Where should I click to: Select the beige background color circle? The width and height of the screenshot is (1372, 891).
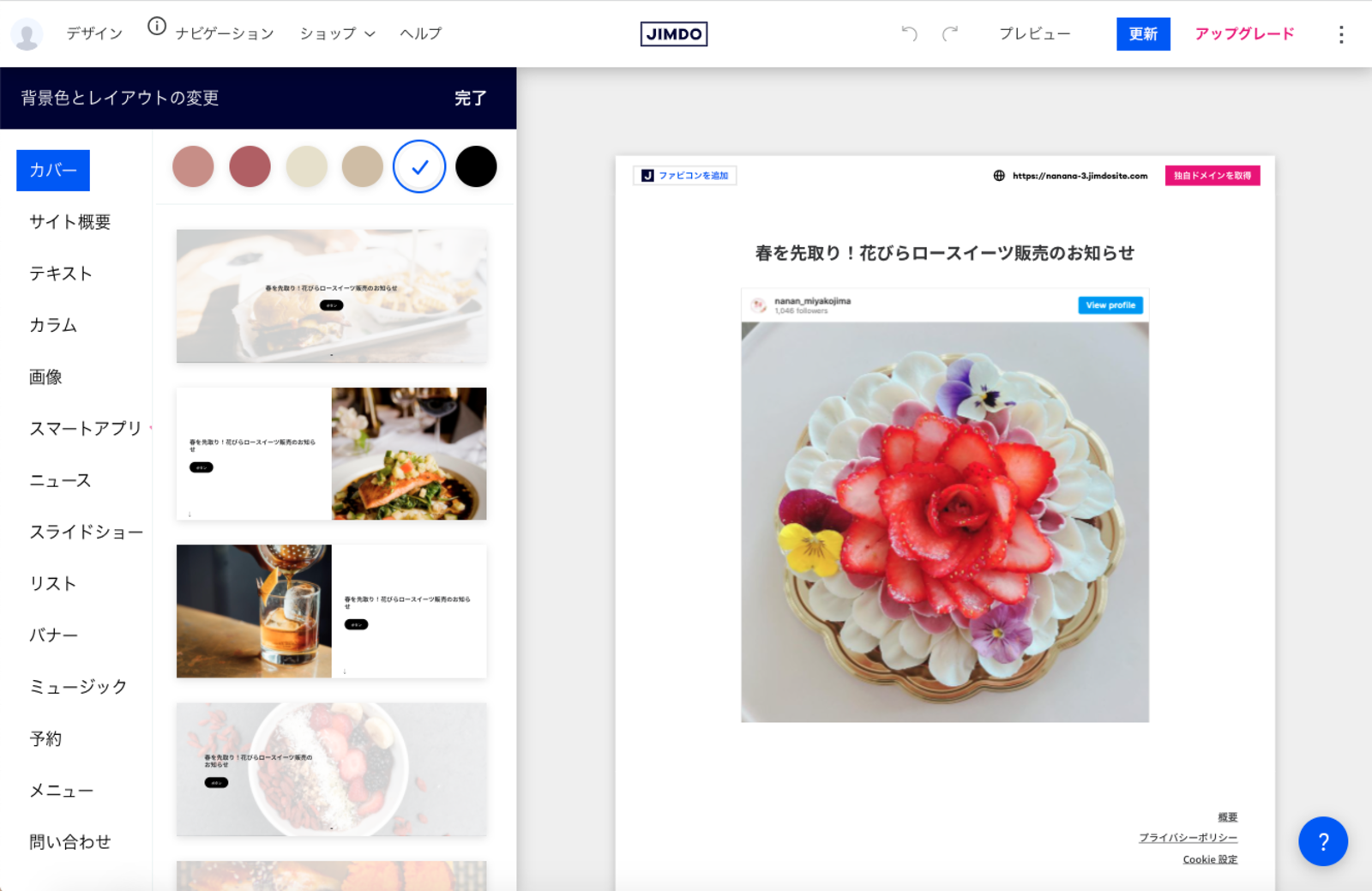(307, 167)
